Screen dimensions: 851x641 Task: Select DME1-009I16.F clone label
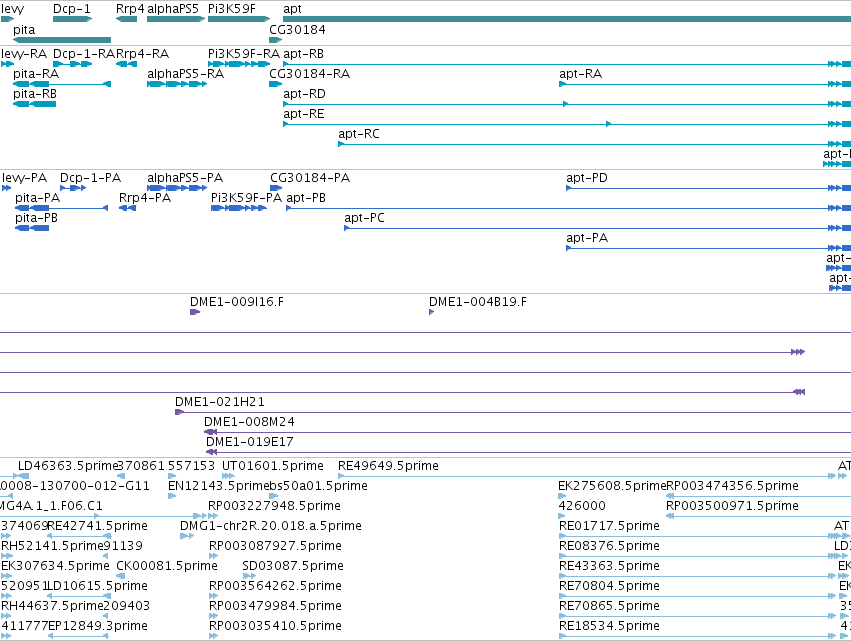(x=237, y=302)
